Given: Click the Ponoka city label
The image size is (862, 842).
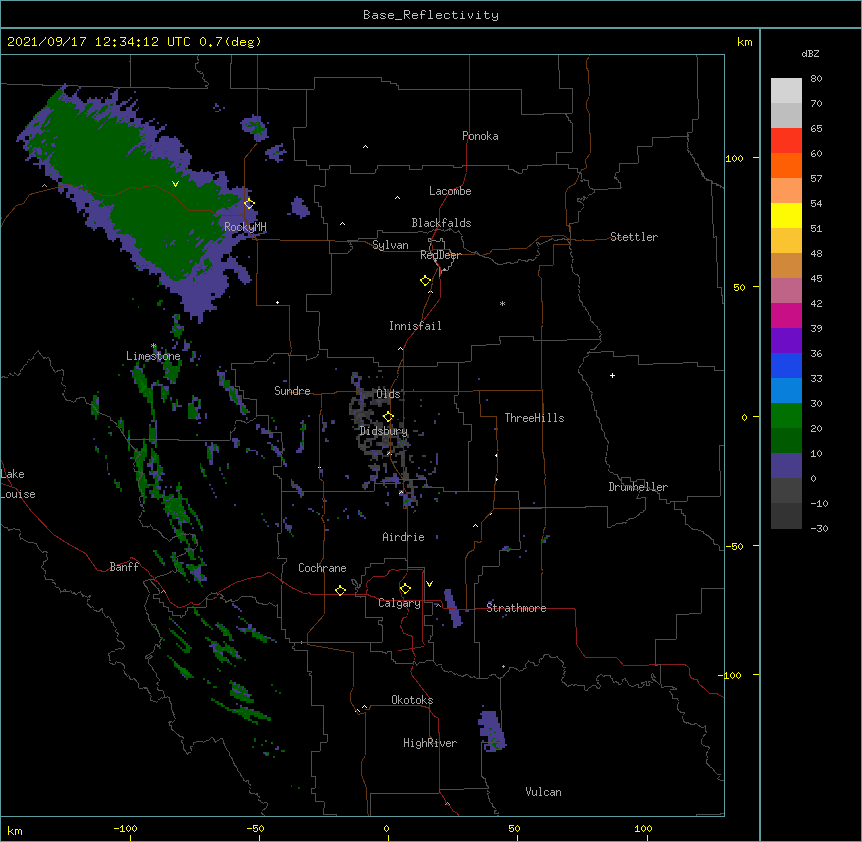Looking at the screenshot, I should (x=480, y=136).
